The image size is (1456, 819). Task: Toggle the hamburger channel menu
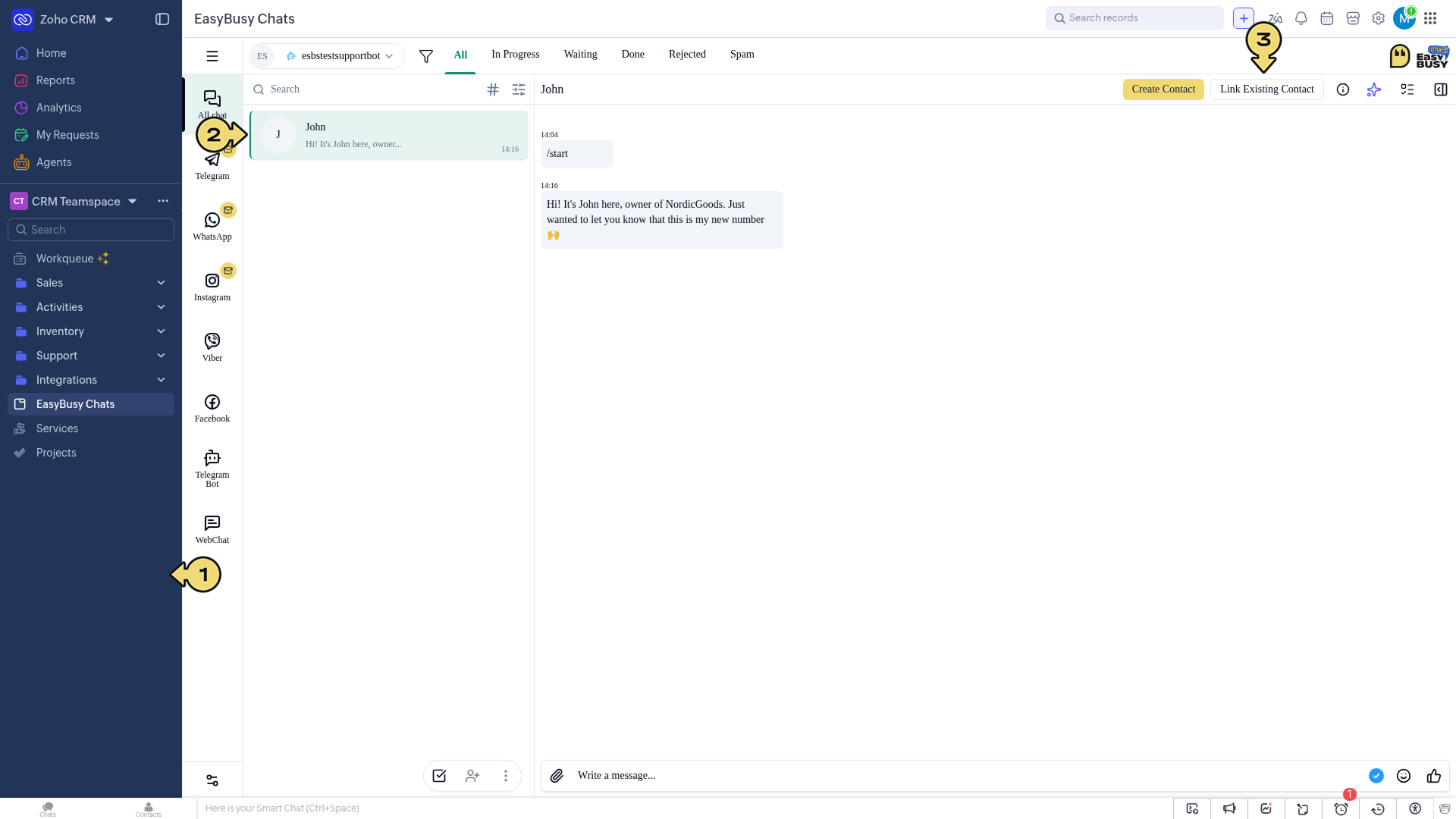[x=212, y=56]
